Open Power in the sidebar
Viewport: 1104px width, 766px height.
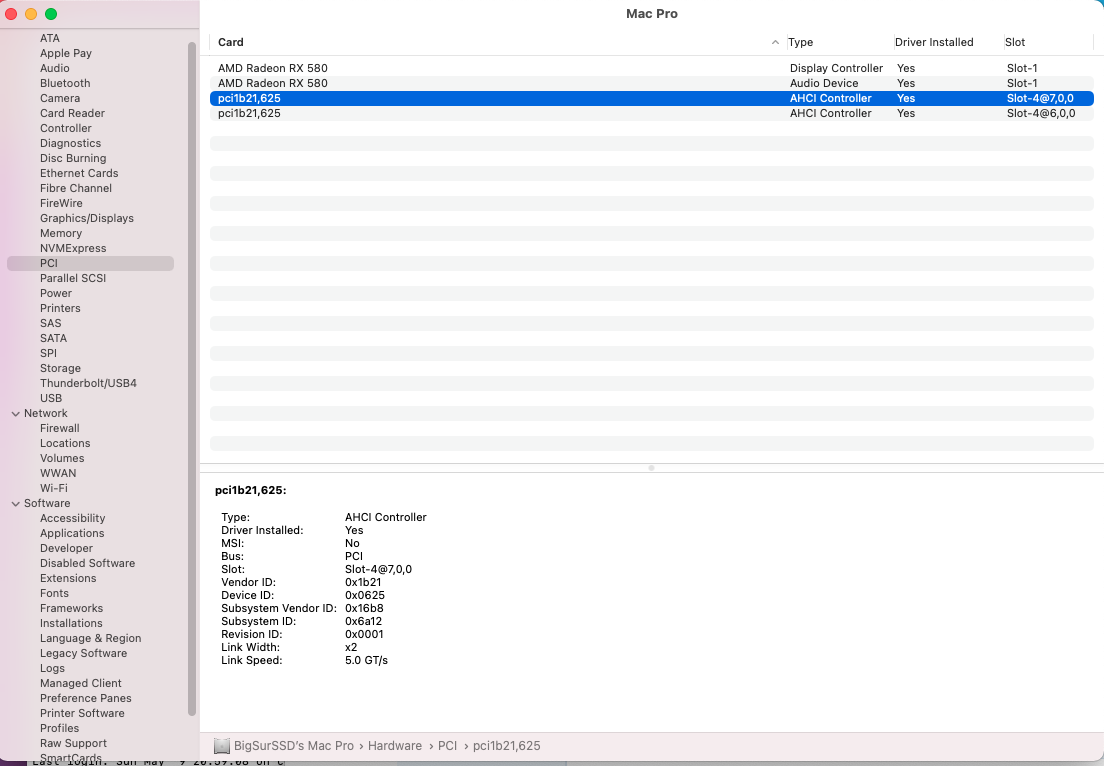click(x=56, y=294)
